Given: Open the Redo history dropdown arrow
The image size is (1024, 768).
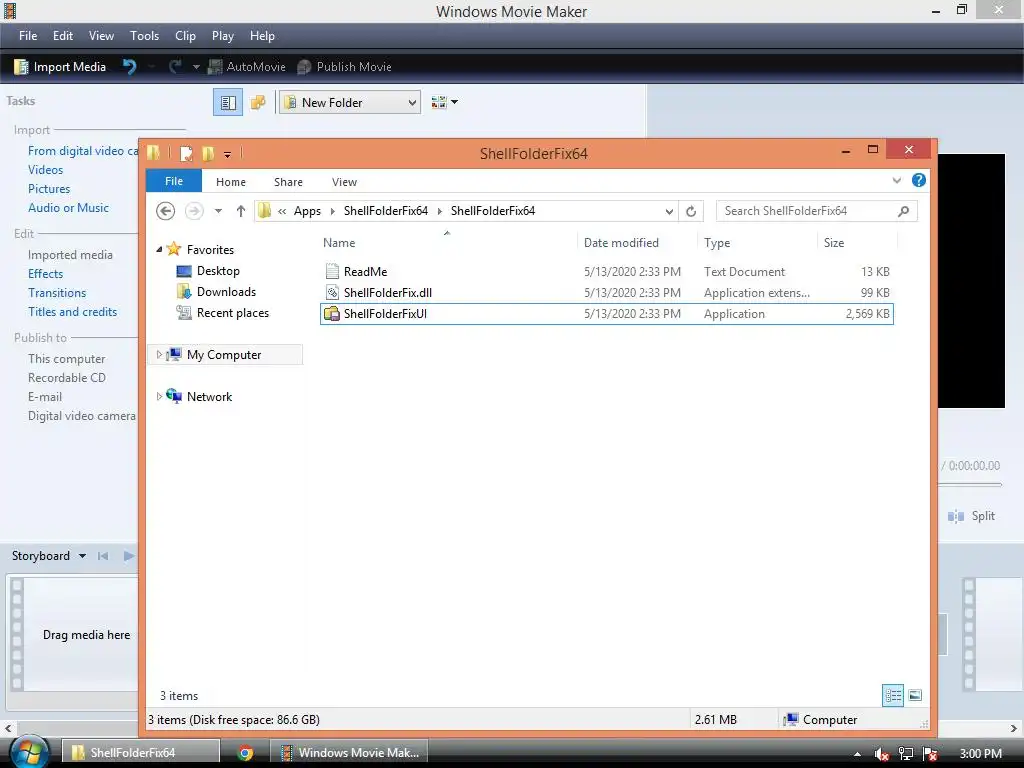Looking at the screenshot, I should [196, 67].
